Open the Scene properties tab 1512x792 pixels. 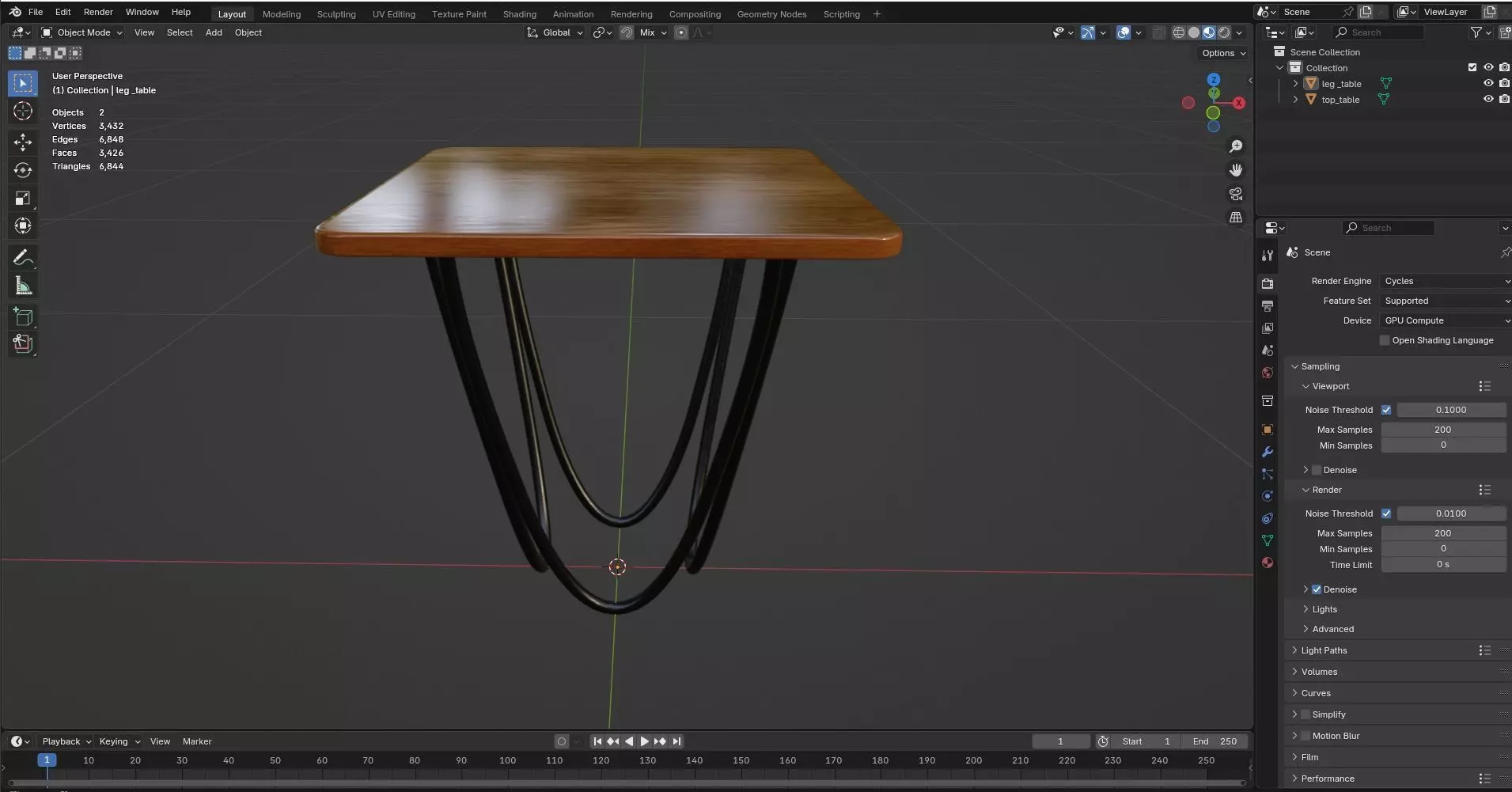[1268, 350]
